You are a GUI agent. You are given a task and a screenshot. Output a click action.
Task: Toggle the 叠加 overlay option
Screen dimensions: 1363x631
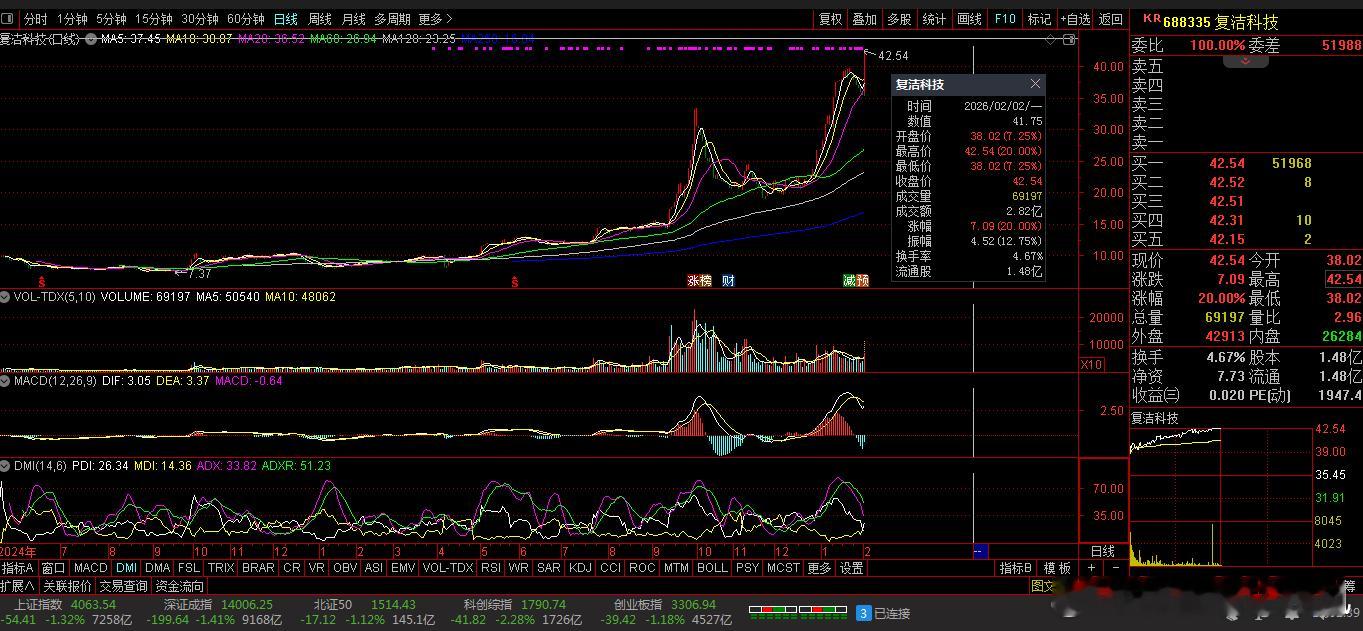864,19
